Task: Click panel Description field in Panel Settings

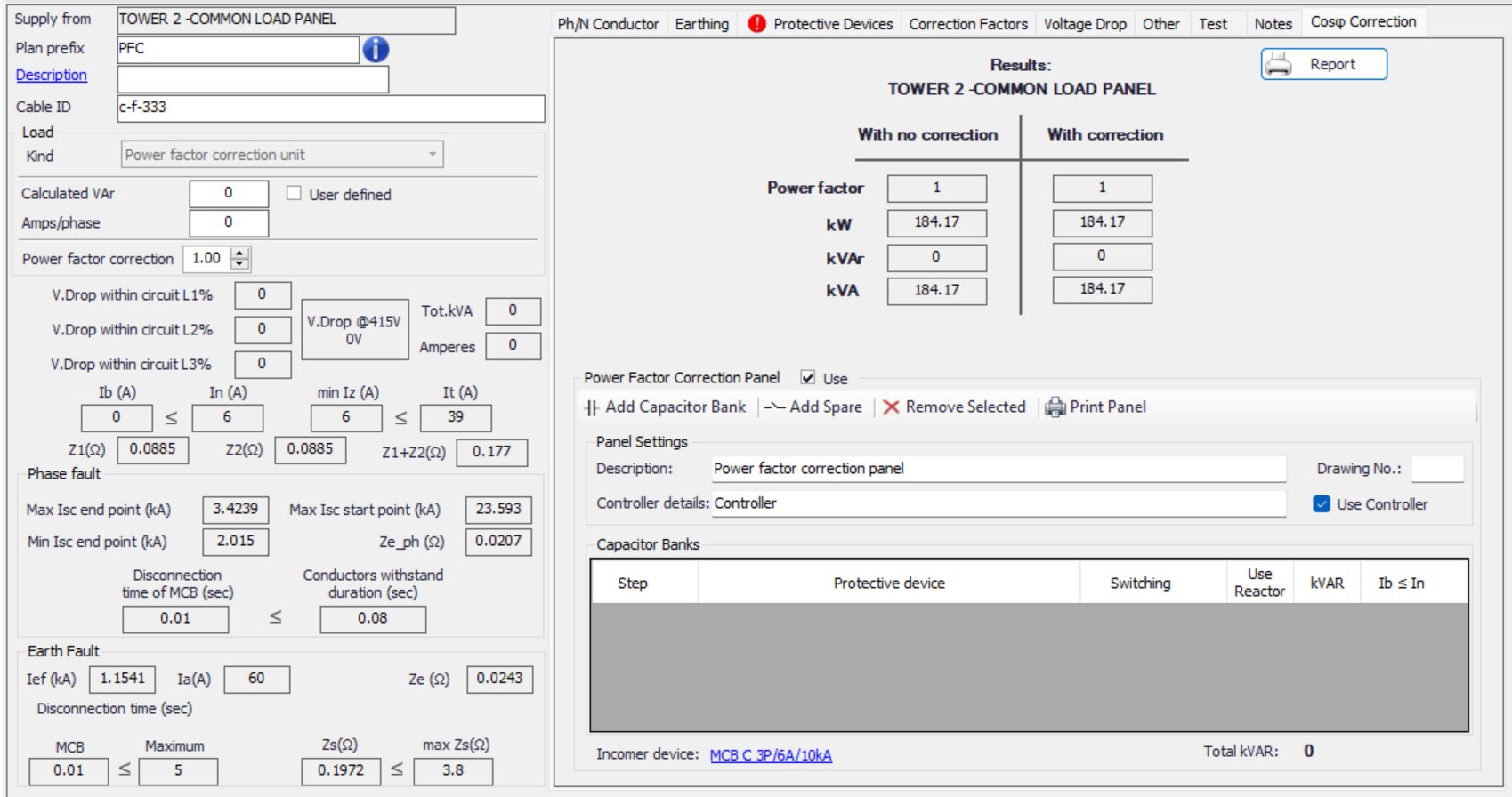Action: coord(999,469)
